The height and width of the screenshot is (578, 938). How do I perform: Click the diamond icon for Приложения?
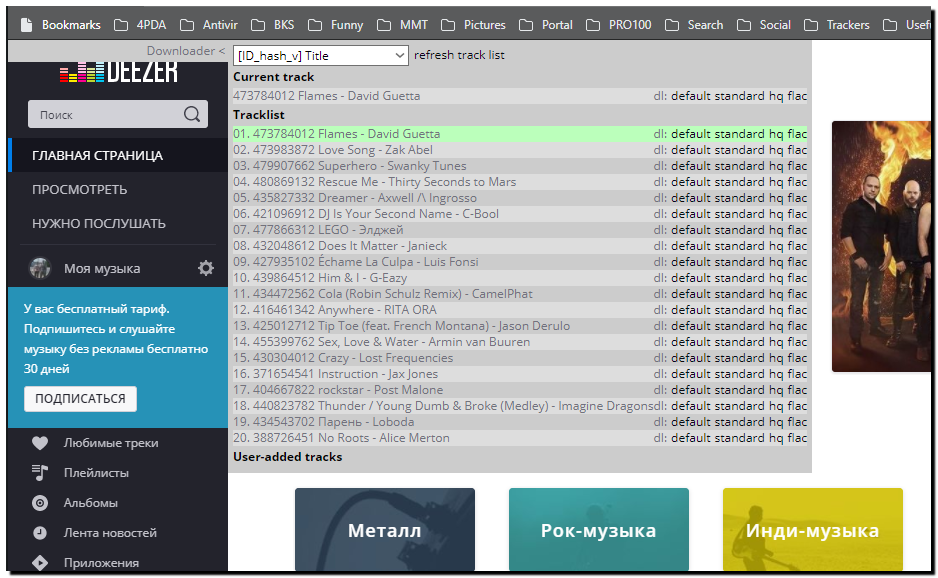point(40,562)
